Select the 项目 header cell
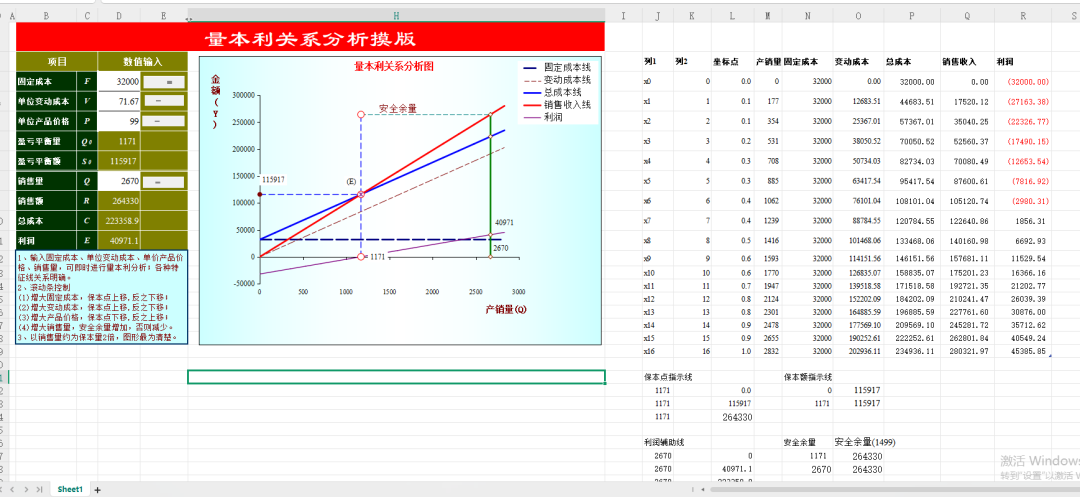This screenshot has height=497, width=1080. click(57, 61)
